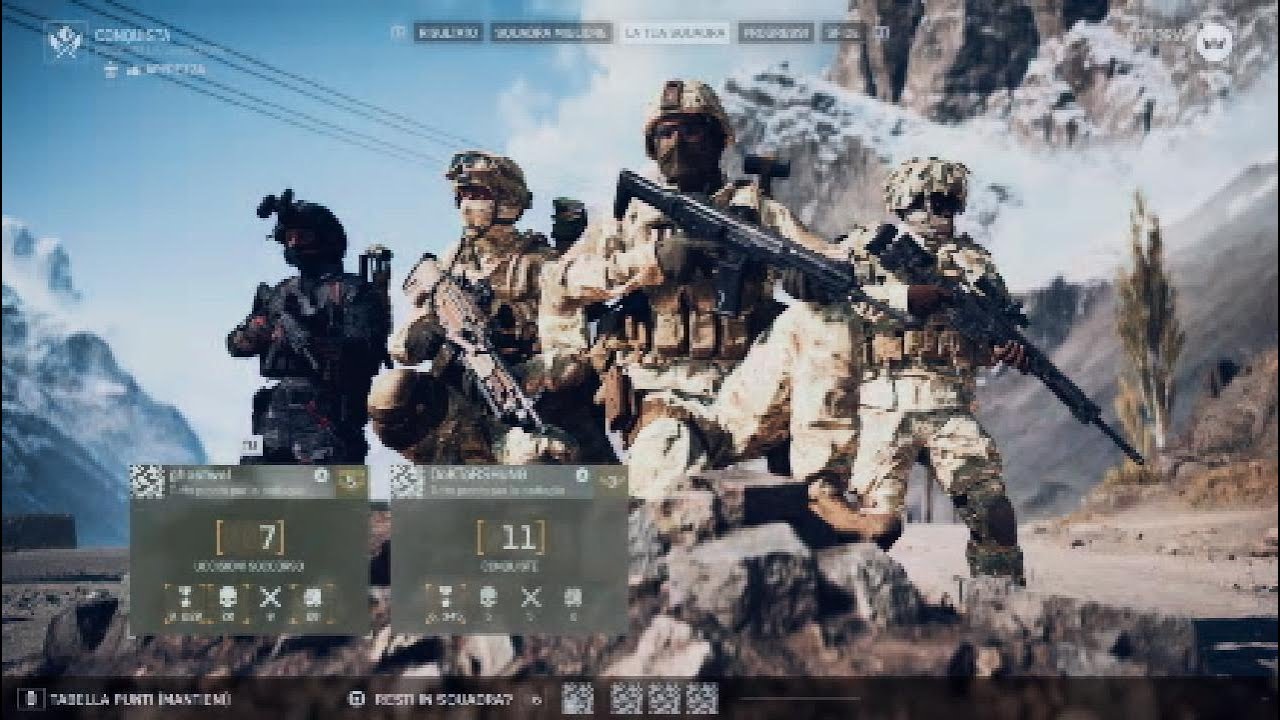The image size is (1280, 720).
Task: Click Tabella Punti (Mantieni) prompt
Action: coord(139,699)
